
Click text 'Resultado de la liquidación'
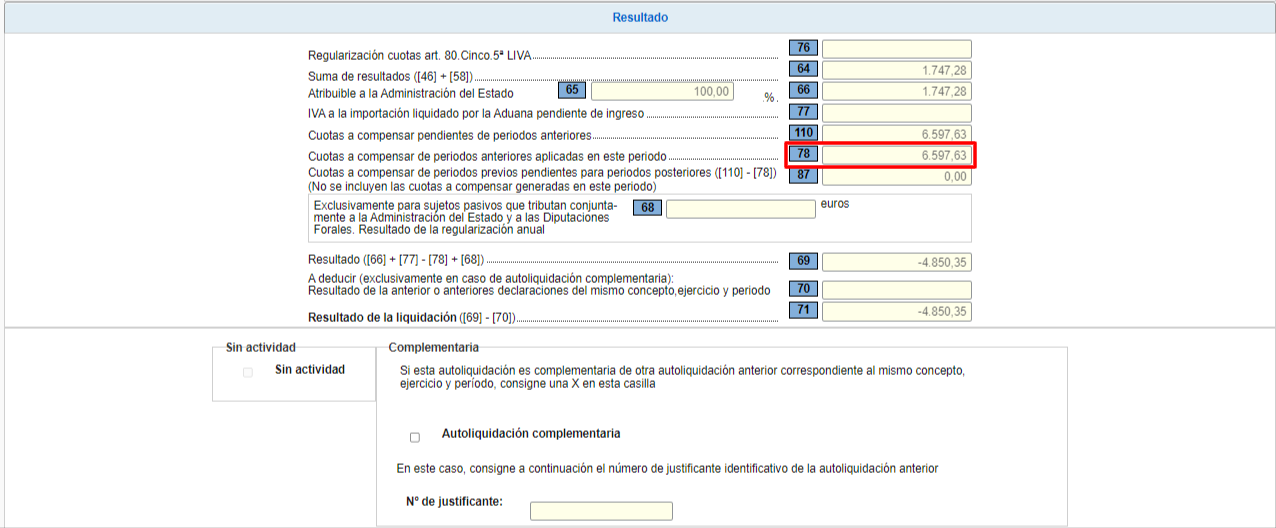tap(382, 318)
